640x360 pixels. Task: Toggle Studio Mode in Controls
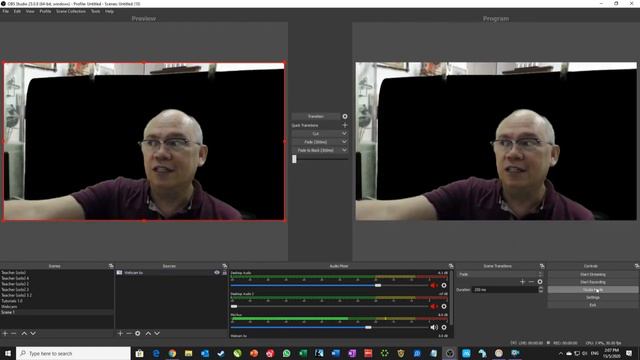[593, 290]
